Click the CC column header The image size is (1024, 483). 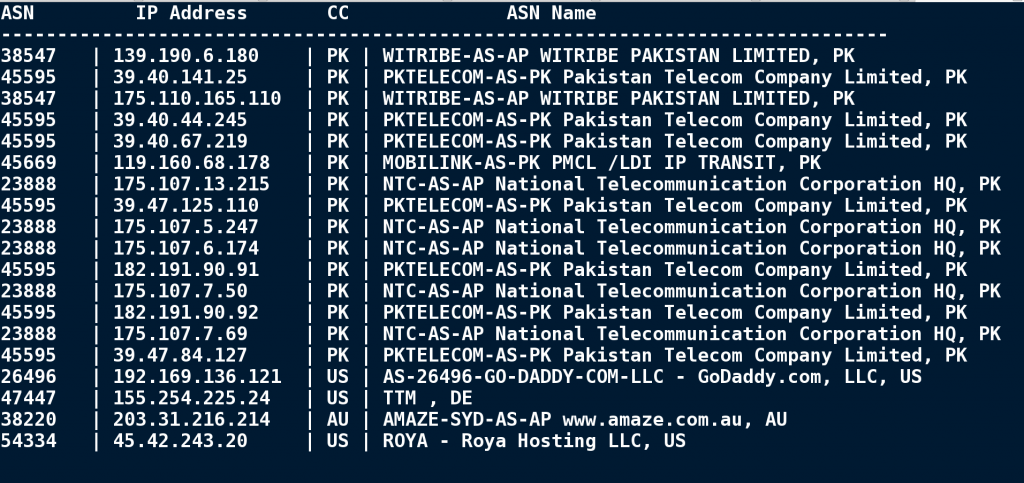coord(338,13)
